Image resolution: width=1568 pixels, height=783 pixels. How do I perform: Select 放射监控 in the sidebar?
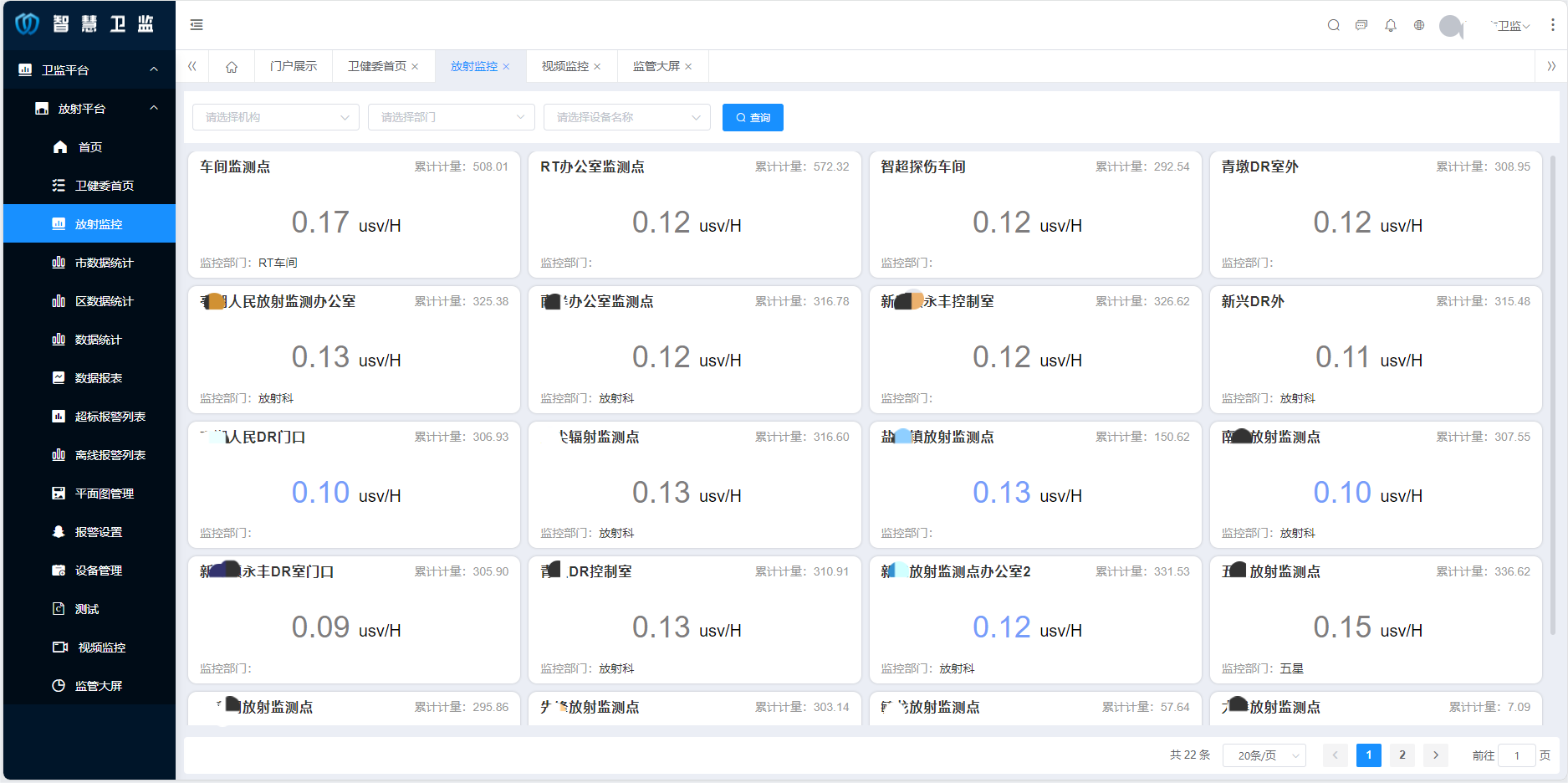coord(89,224)
